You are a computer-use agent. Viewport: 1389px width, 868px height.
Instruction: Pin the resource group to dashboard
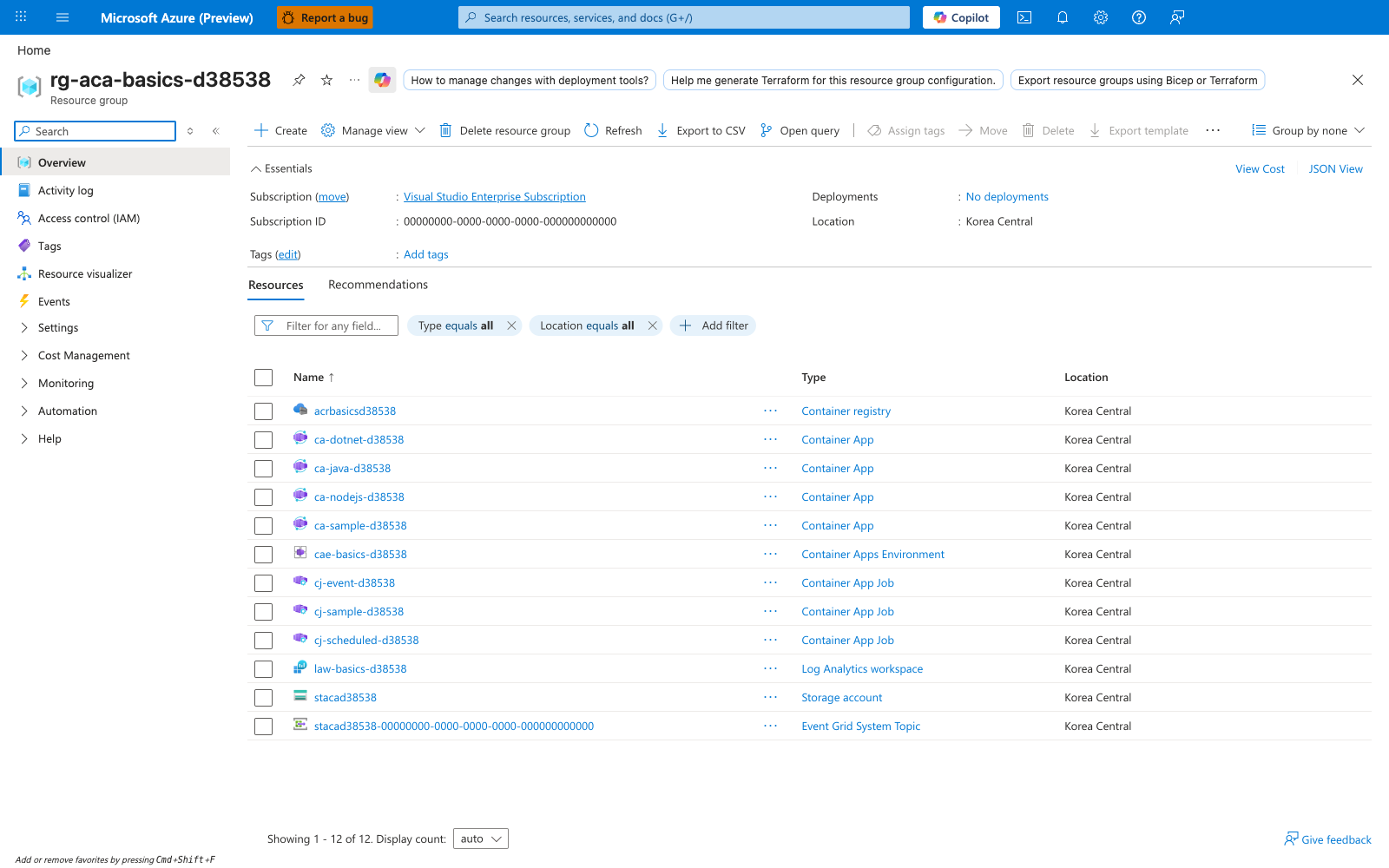[x=299, y=80]
